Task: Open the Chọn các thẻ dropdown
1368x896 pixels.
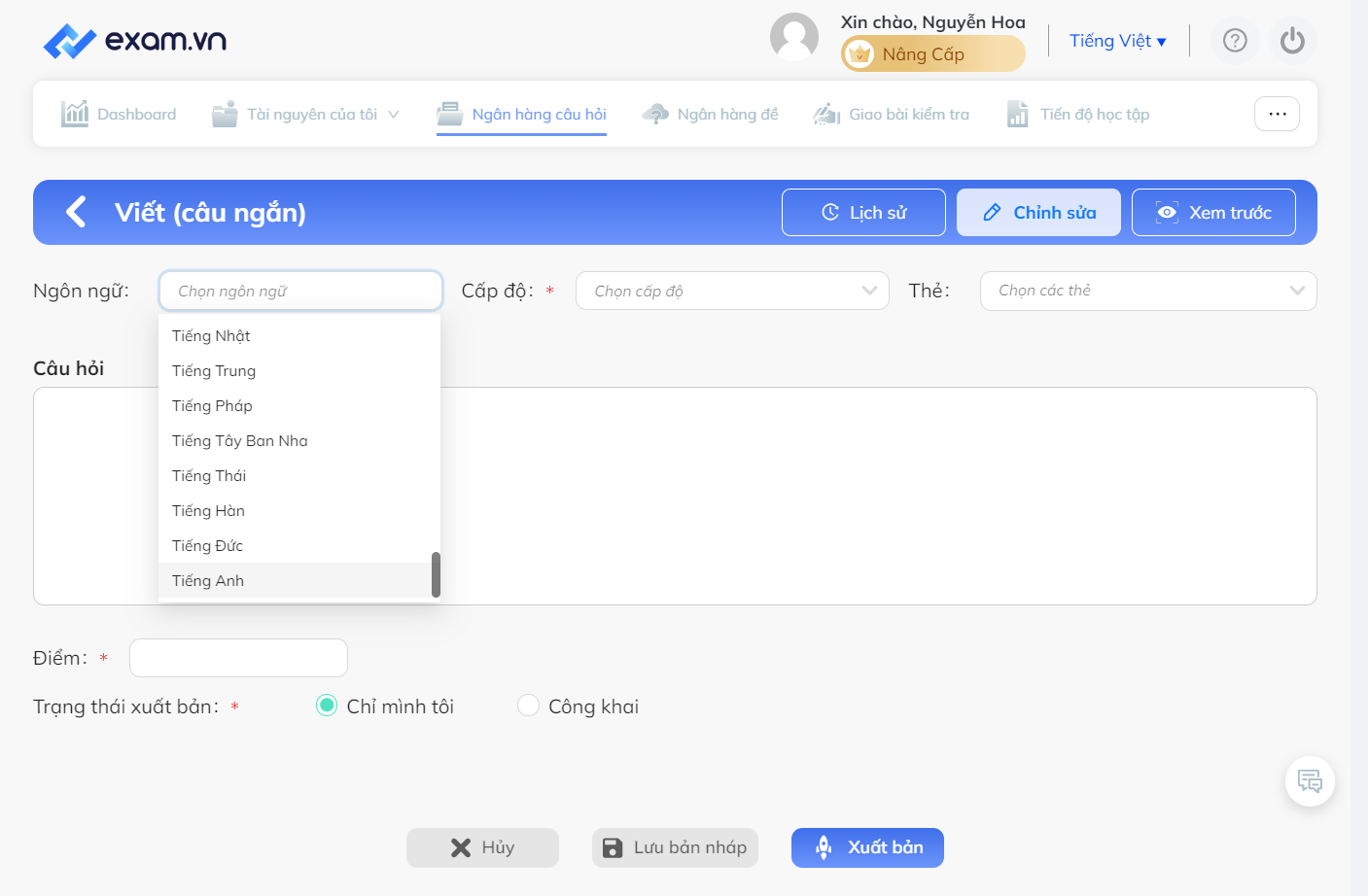Action: tap(1148, 291)
